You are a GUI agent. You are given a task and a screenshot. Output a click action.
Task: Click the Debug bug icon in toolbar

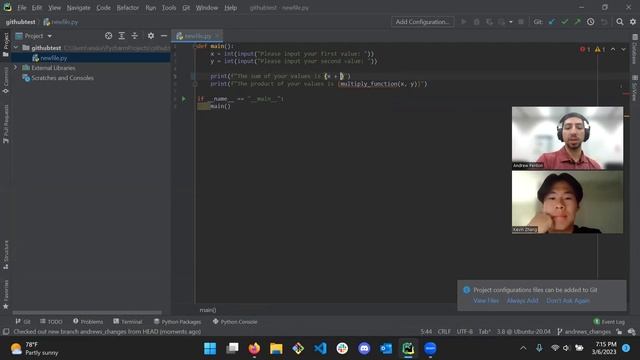[476, 22]
